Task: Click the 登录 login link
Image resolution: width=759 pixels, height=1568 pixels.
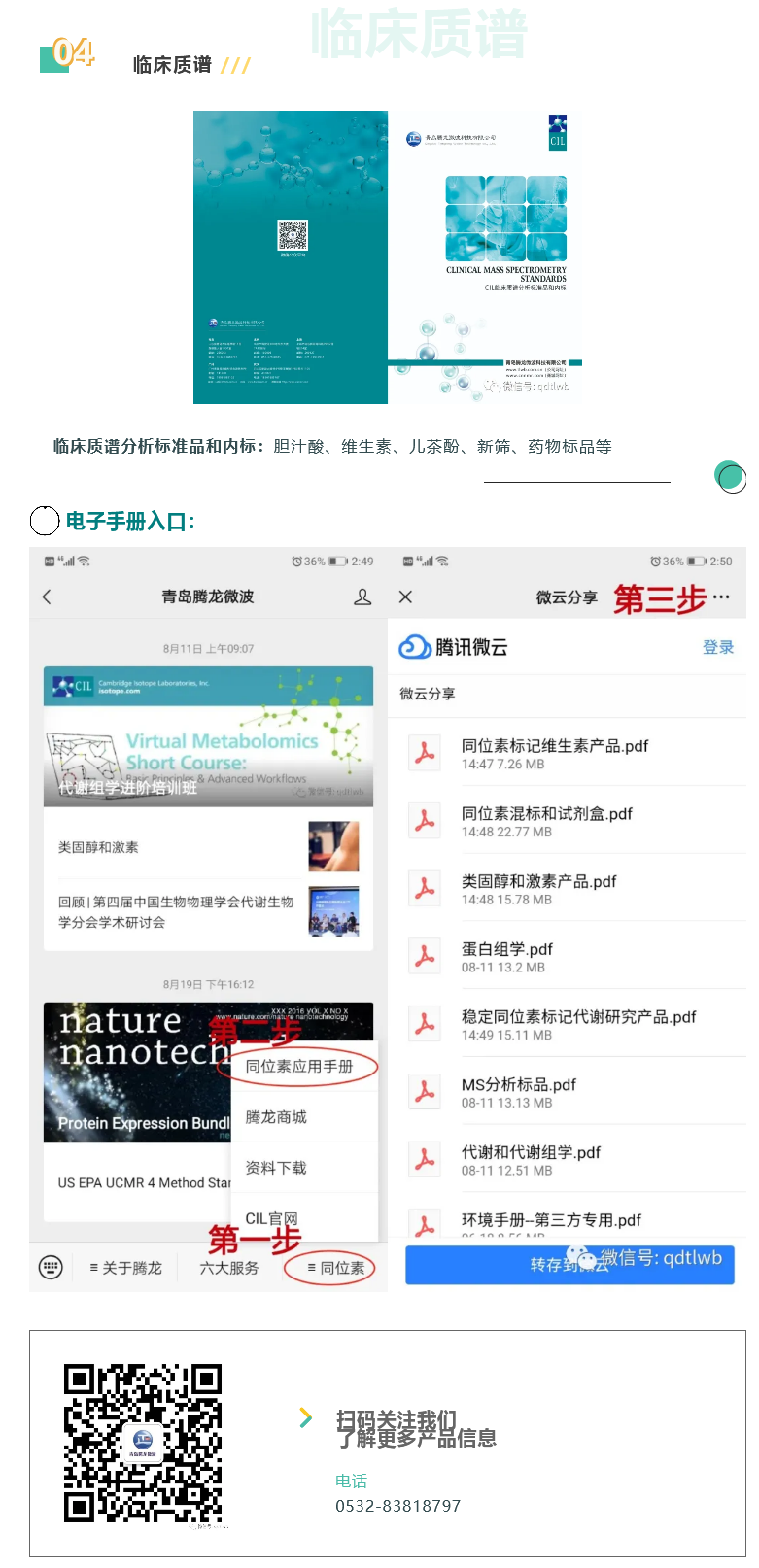Action: (x=717, y=648)
